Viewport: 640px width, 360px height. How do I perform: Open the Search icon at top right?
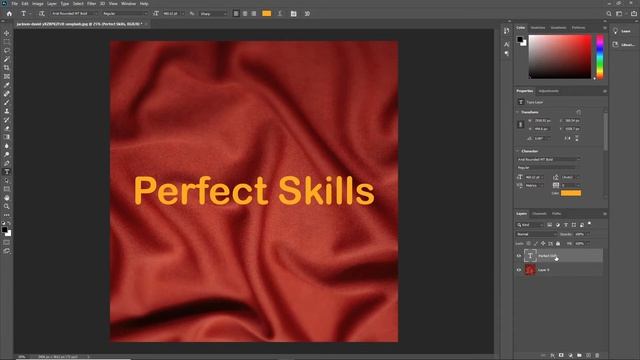click(609, 13)
